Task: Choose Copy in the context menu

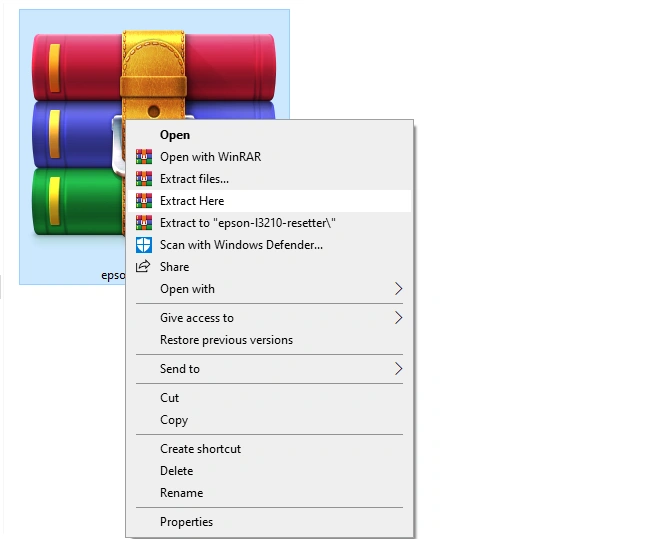Action: tap(269, 420)
